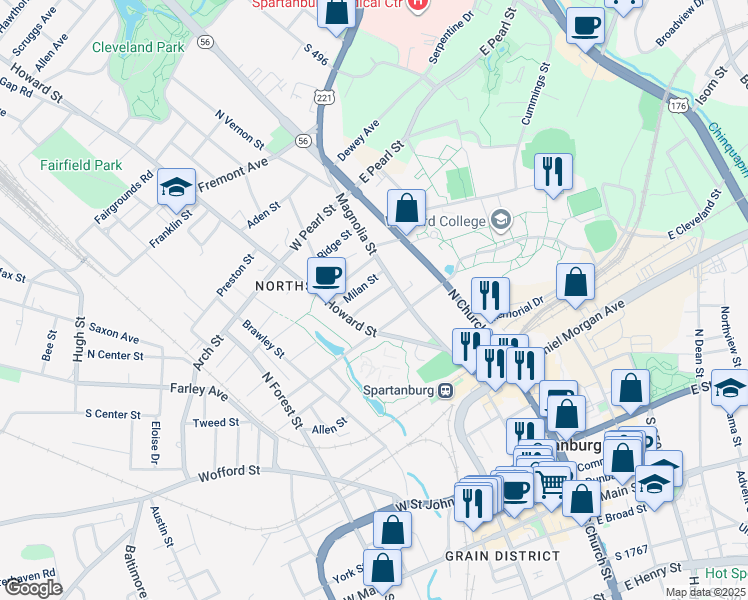Image resolution: width=748 pixels, height=600 pixels.
Task: Click the Scruggs Ave label
Action: click(x=34, y=32)
